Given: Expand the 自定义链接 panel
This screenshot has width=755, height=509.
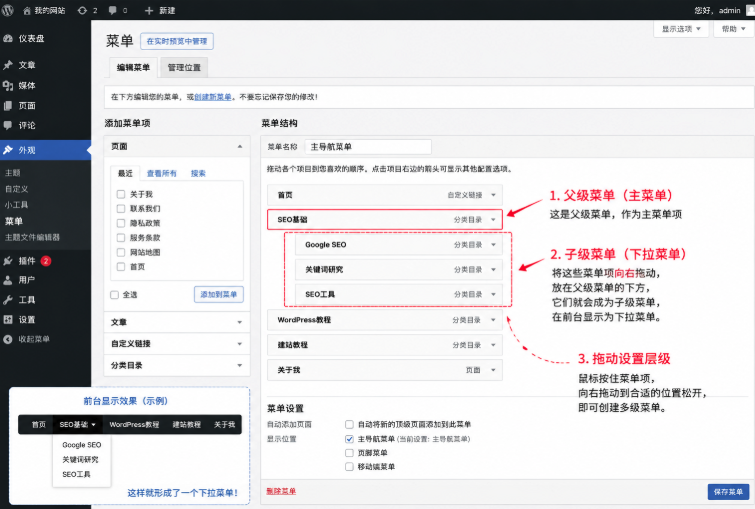Looking at the screenshot, I should click(x=240, y=344).
